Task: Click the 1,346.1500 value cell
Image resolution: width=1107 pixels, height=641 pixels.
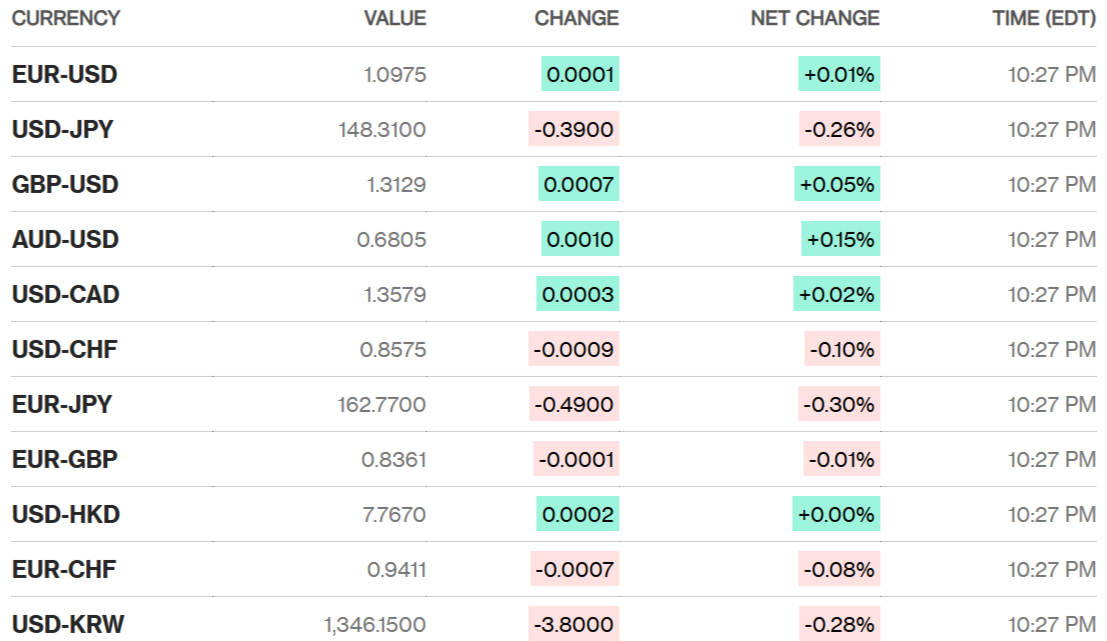Action: [375, 625]
